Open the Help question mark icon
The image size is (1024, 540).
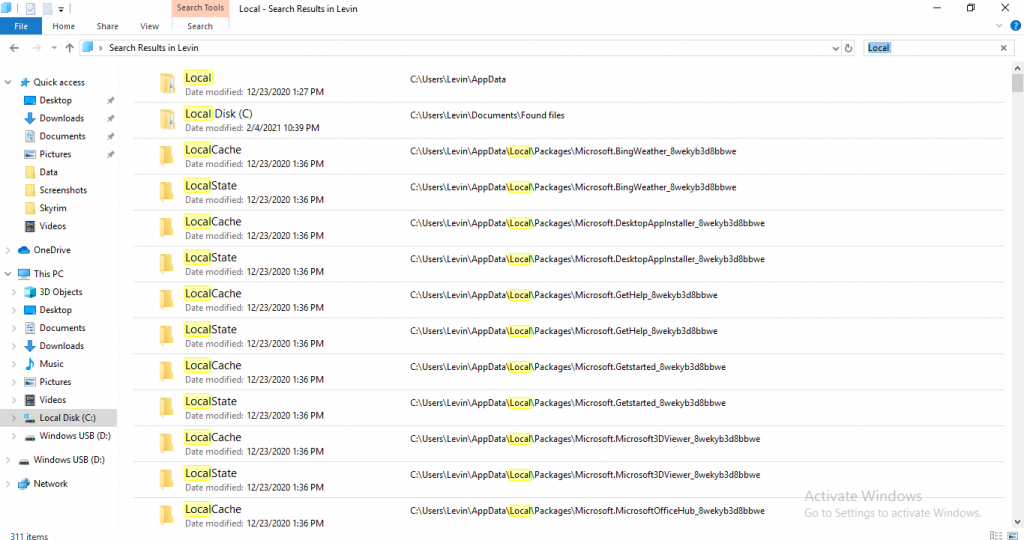(x=1016, y=26)
